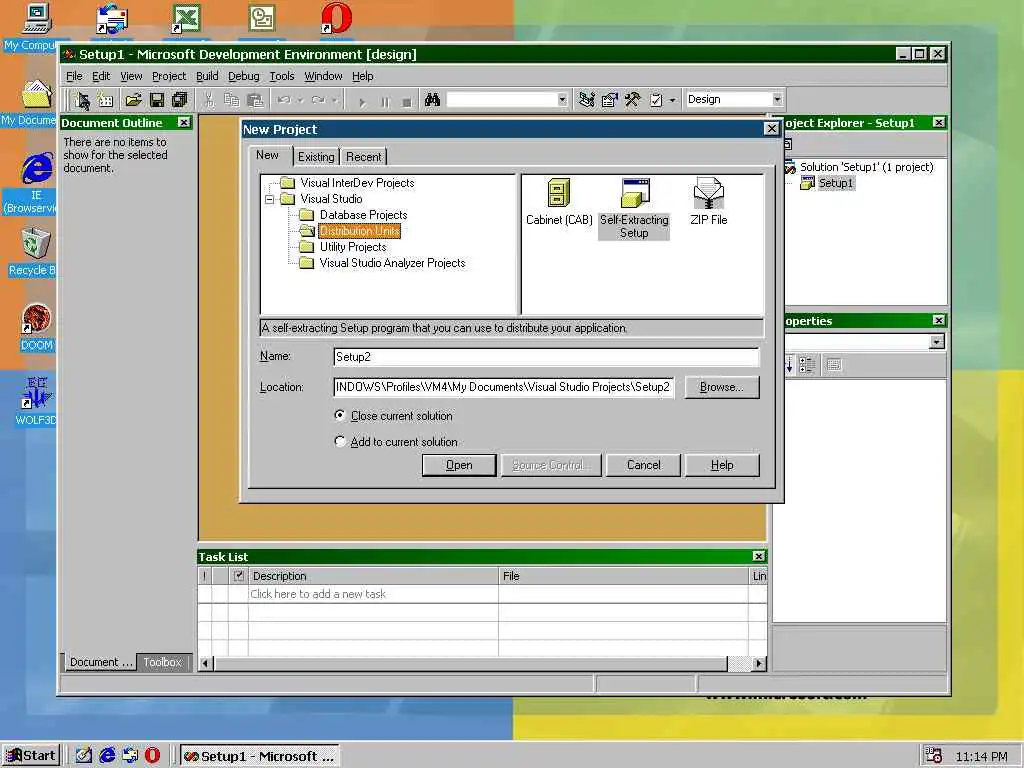This screenshot has height=768, width=1024.
Task: Click the Undo toolbar icon
Action: click(x=284, y=100)
